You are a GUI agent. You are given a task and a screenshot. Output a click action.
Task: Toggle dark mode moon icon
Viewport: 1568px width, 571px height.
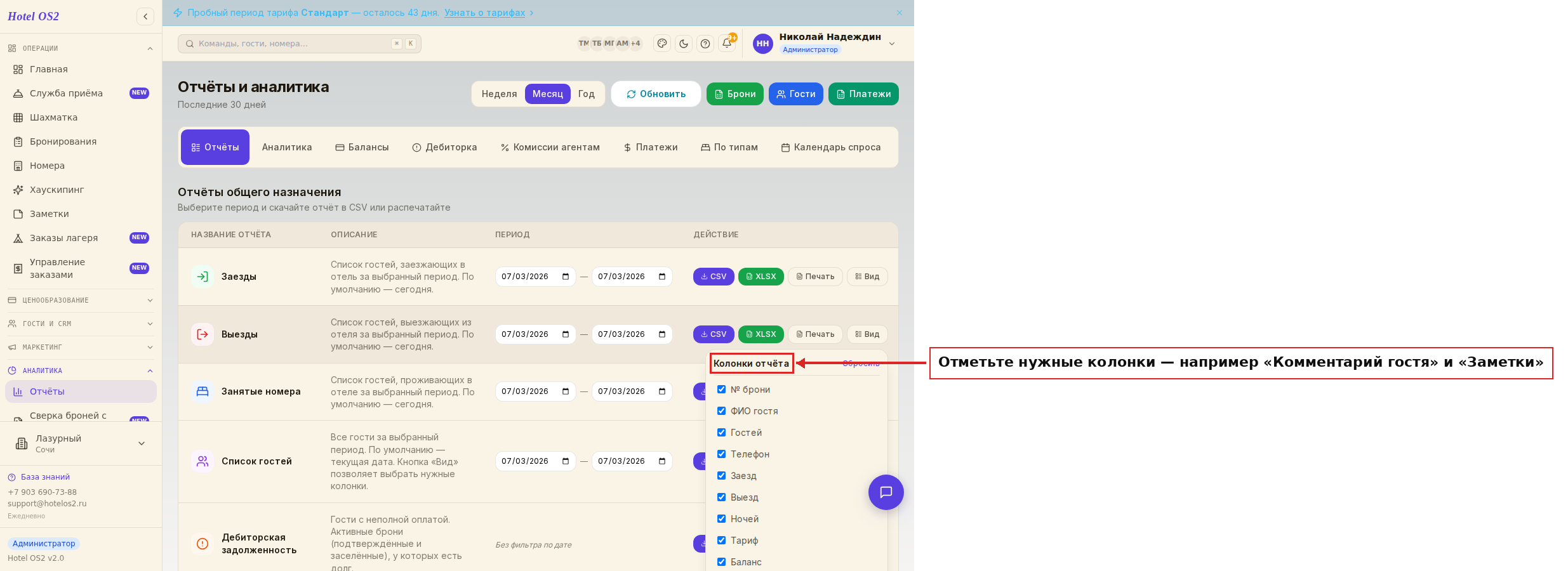coord(684,44)
